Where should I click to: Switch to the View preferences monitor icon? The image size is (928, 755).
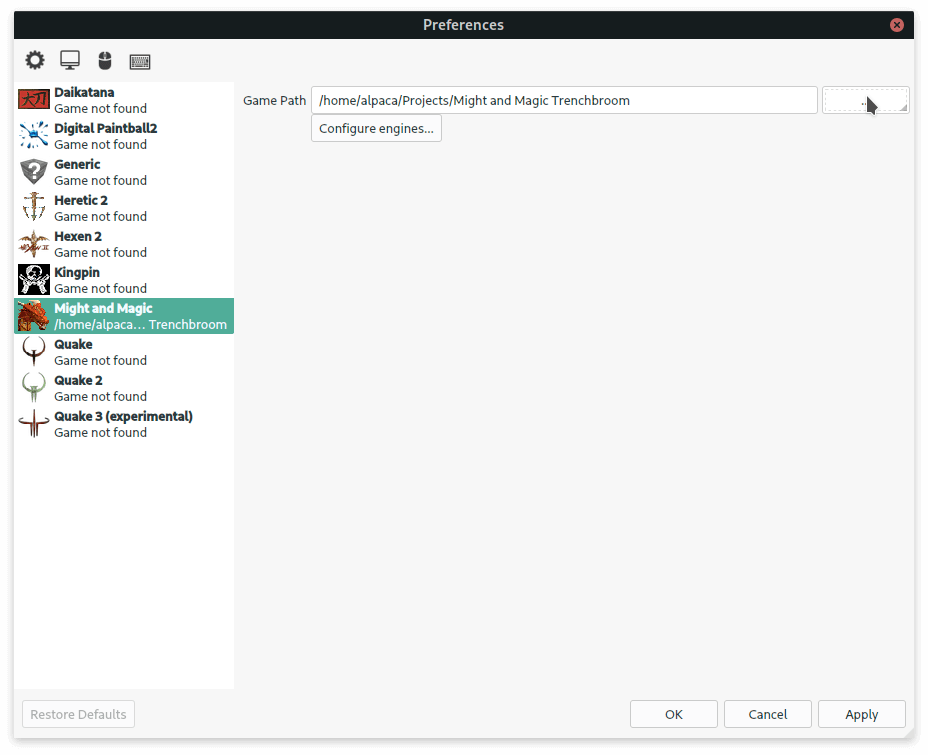(70, 61)
